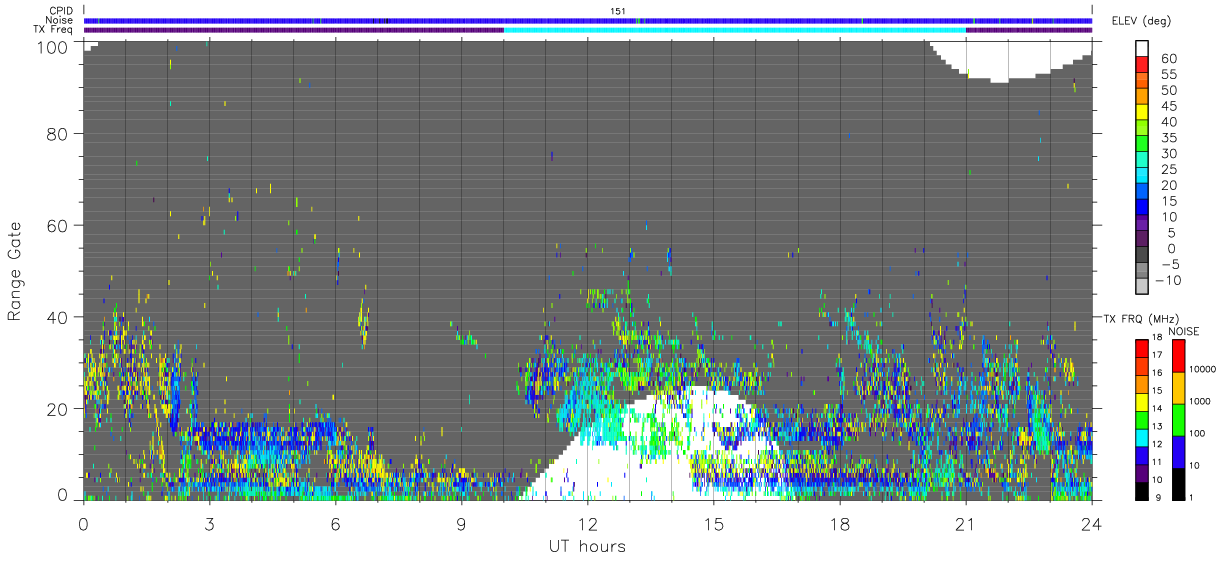The image size is (1228, 567).
Task: Click the 10000 label on NOISE scale
Action: [x=1201, y=369]
